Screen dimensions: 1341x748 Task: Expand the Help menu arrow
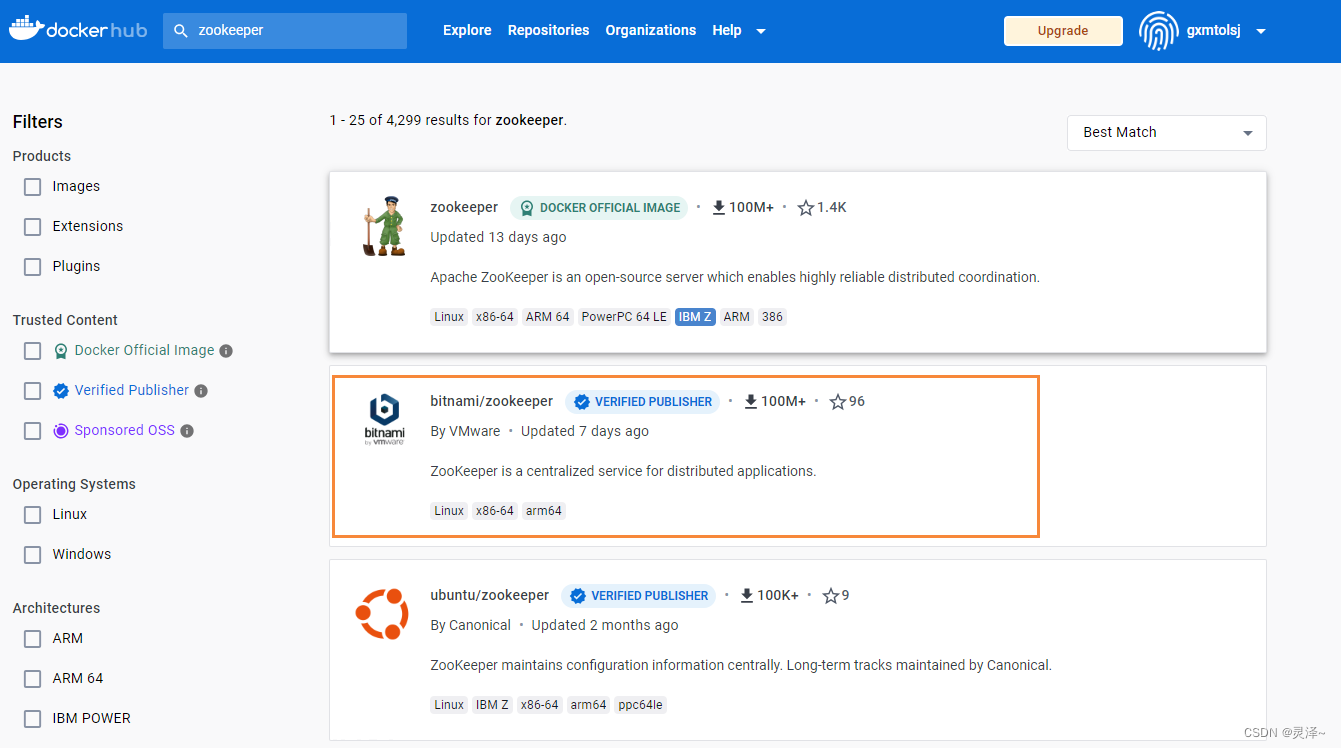point(761,31)
